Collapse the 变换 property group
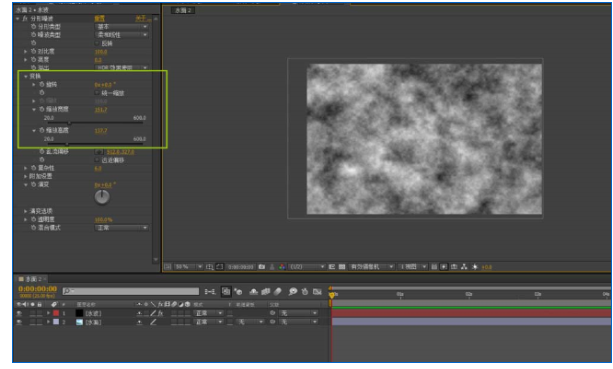The height and width of the screenshot is (369, 613). (x=26, y=76)
